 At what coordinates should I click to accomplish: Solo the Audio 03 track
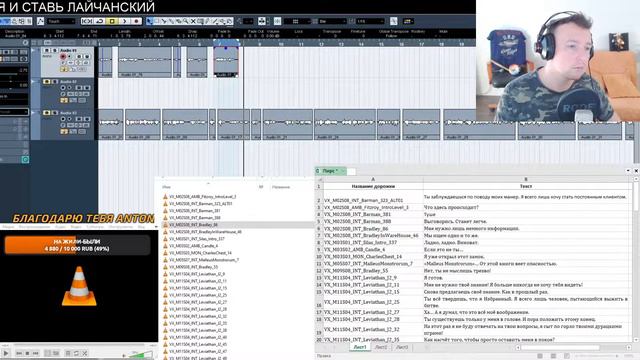(x=54, y=113)
